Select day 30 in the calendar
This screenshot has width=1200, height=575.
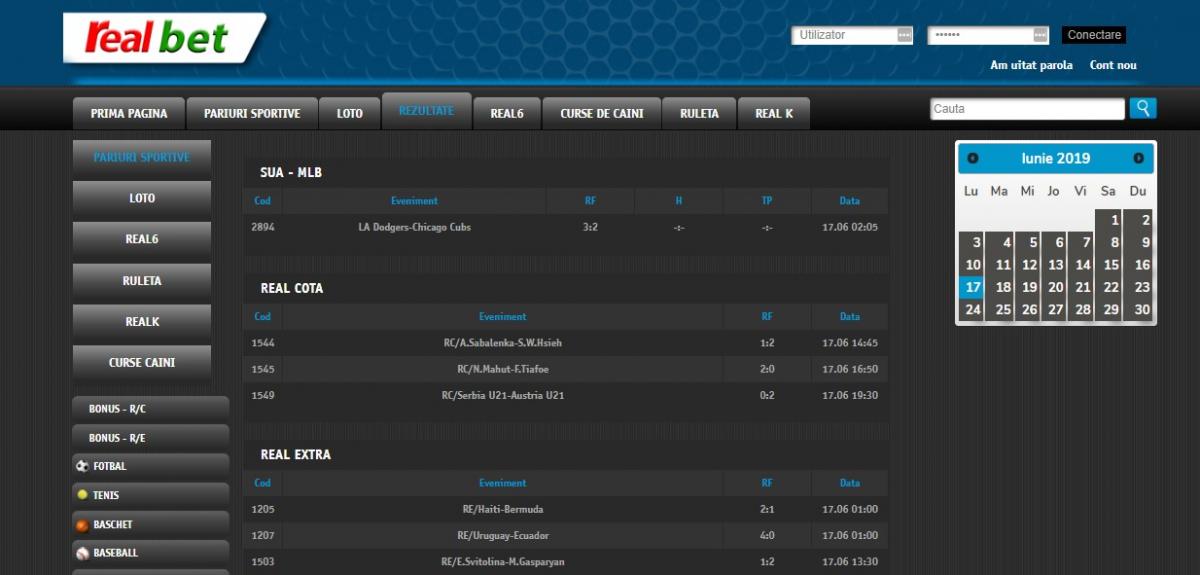click(1138, 310)
